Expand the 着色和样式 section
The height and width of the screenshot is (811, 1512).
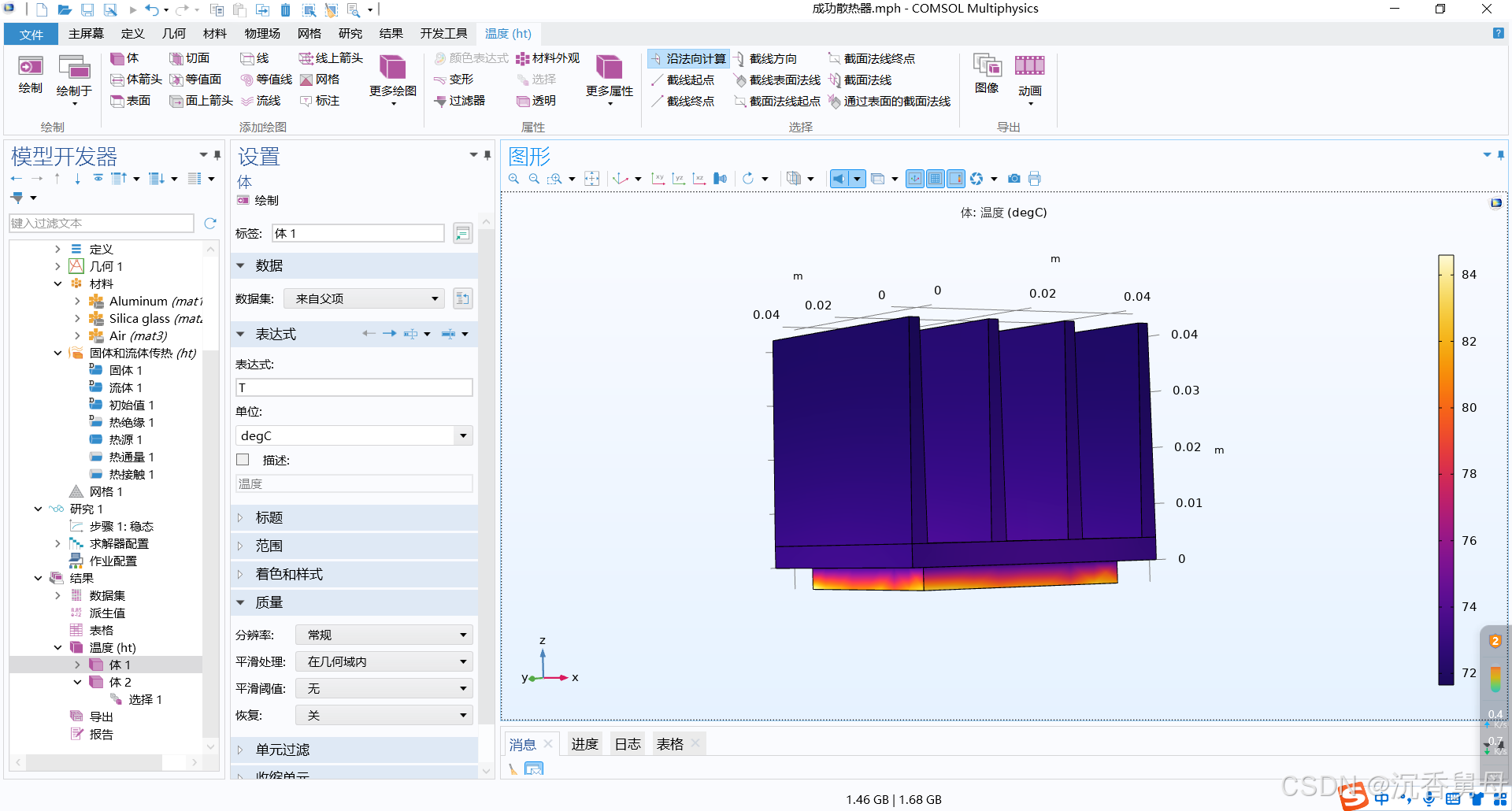pyautogui.click(x=354, y=574)
